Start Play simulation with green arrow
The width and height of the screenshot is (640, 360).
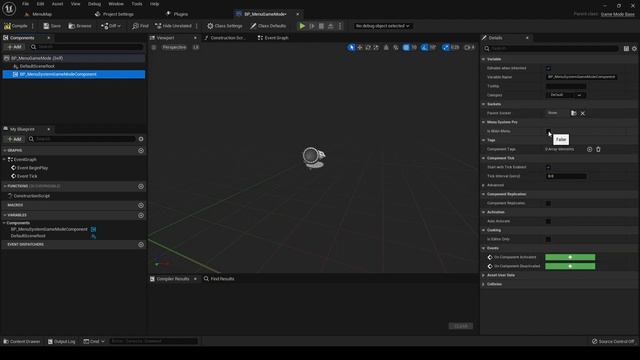tap(302, 26)
